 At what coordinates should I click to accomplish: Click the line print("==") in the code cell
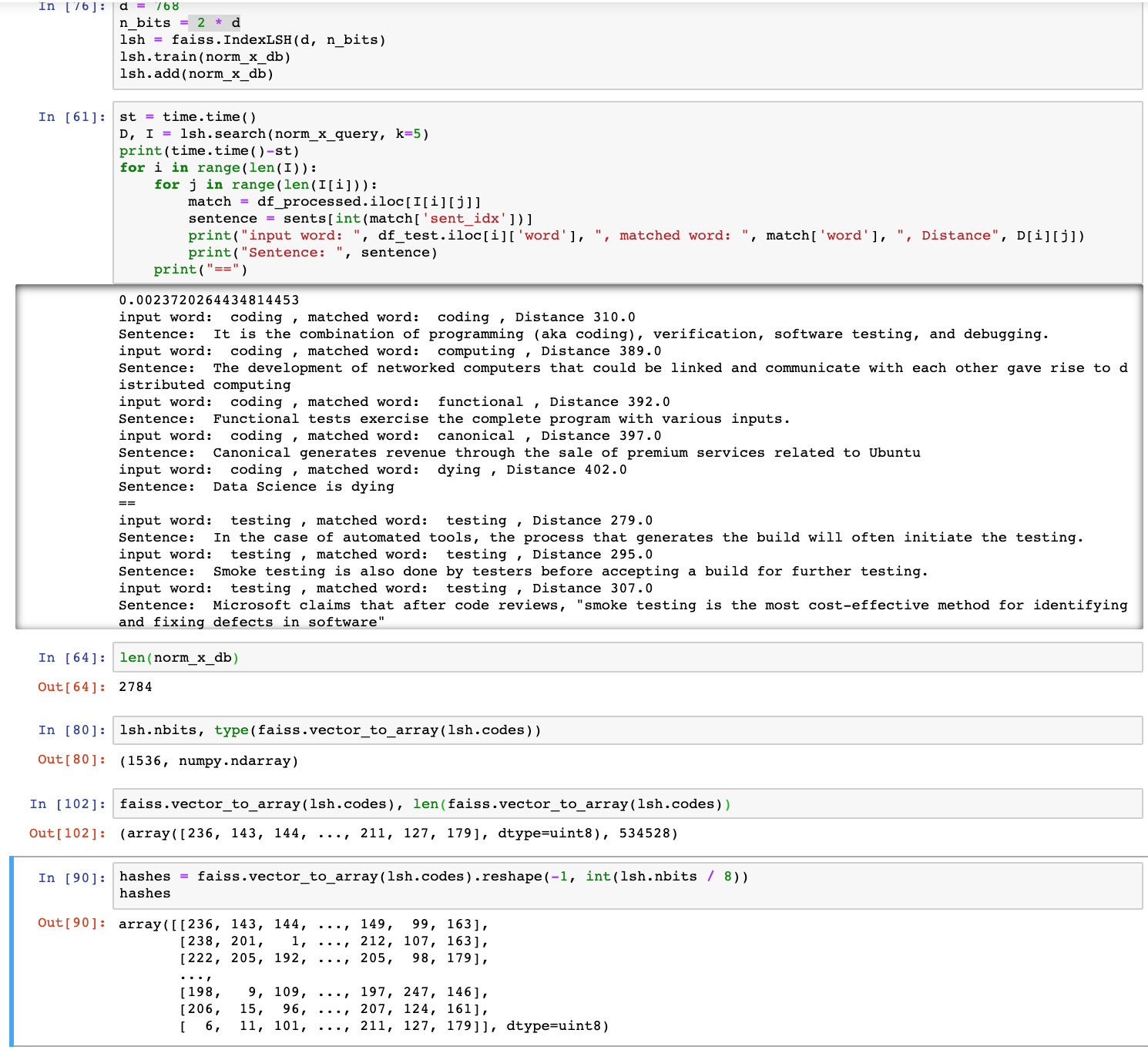[x=201, y=270]
